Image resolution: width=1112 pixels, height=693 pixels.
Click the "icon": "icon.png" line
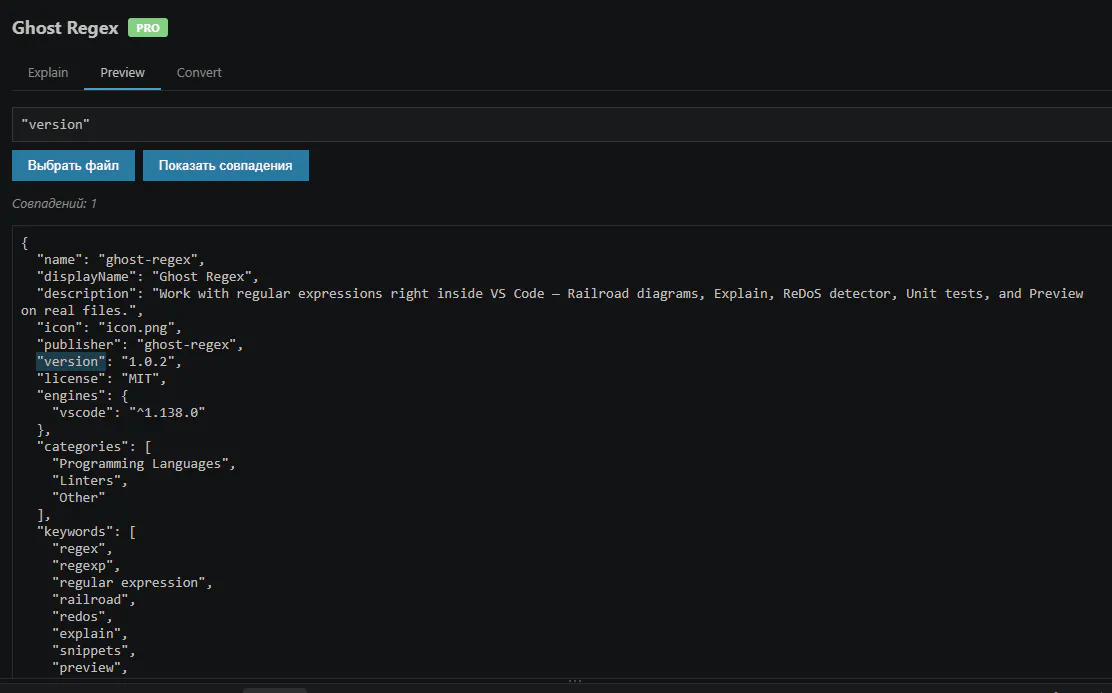tap(109, 328)
